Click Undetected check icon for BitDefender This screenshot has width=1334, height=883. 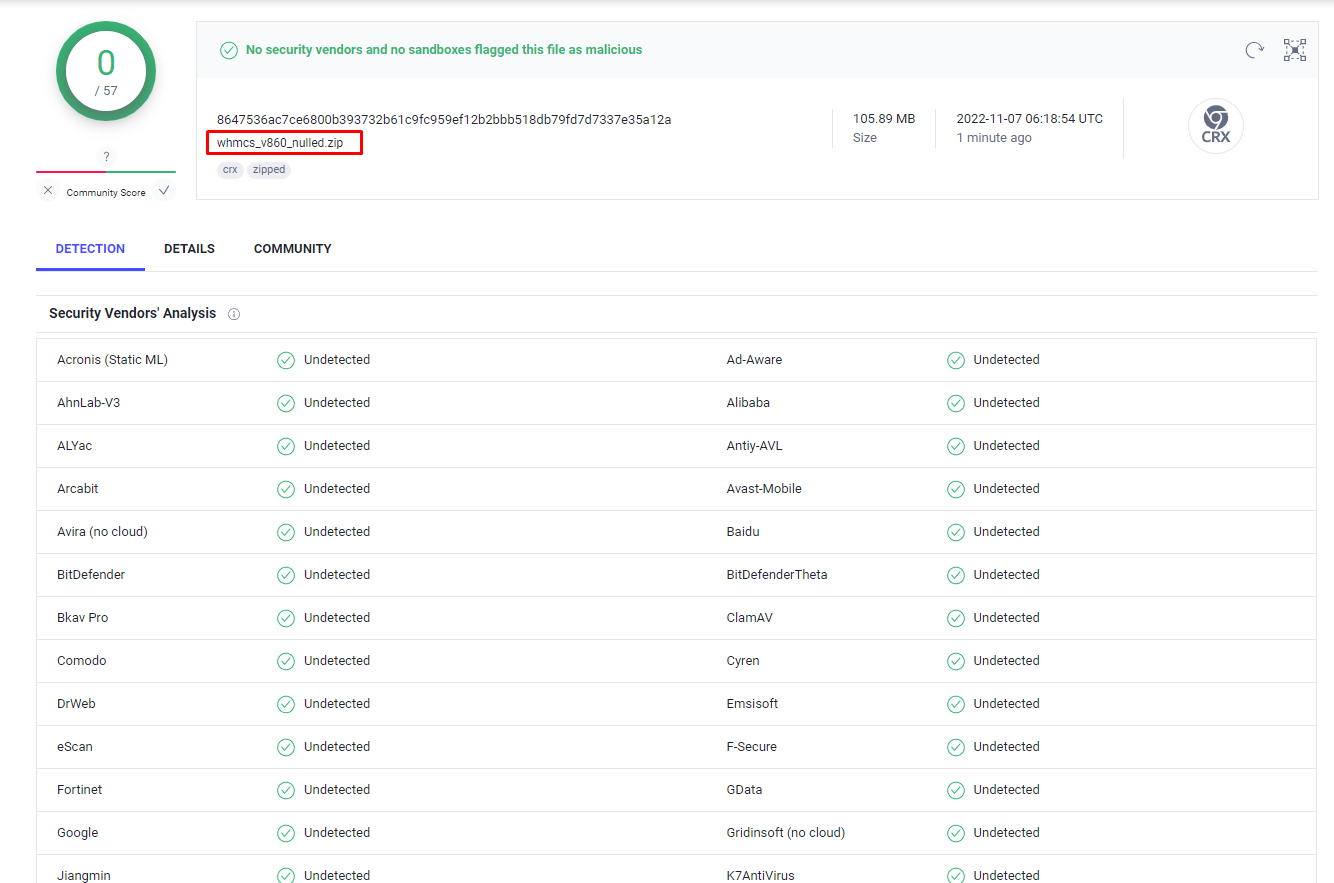[286, 575]
